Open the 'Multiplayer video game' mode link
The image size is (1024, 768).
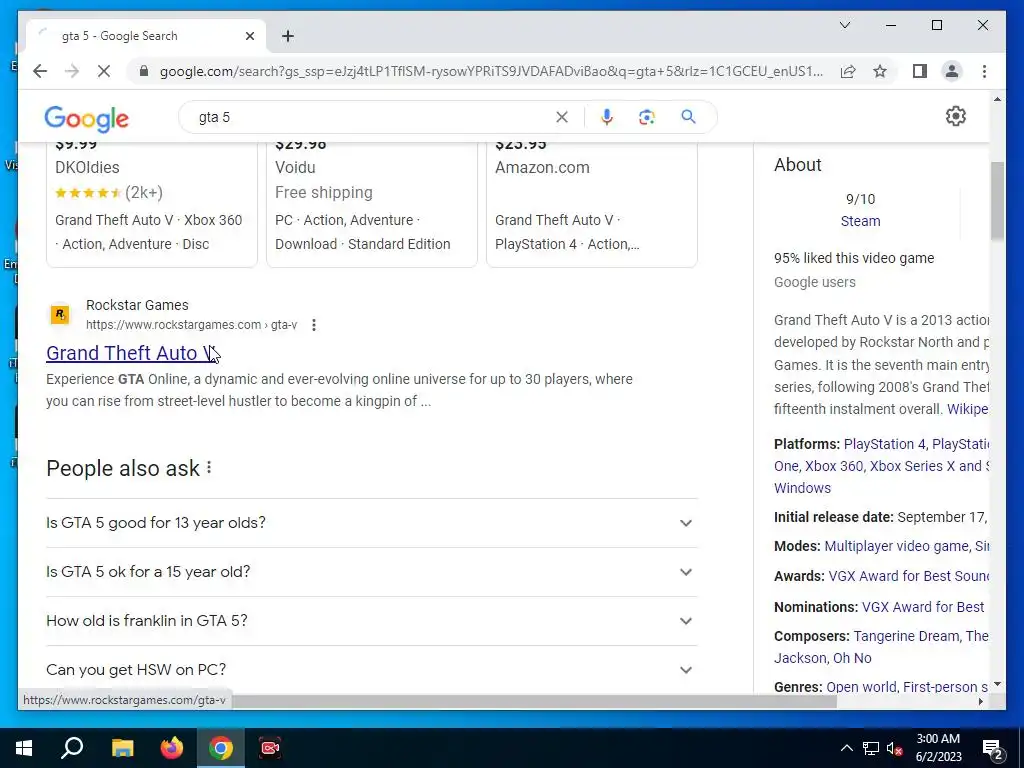point(897,546)
